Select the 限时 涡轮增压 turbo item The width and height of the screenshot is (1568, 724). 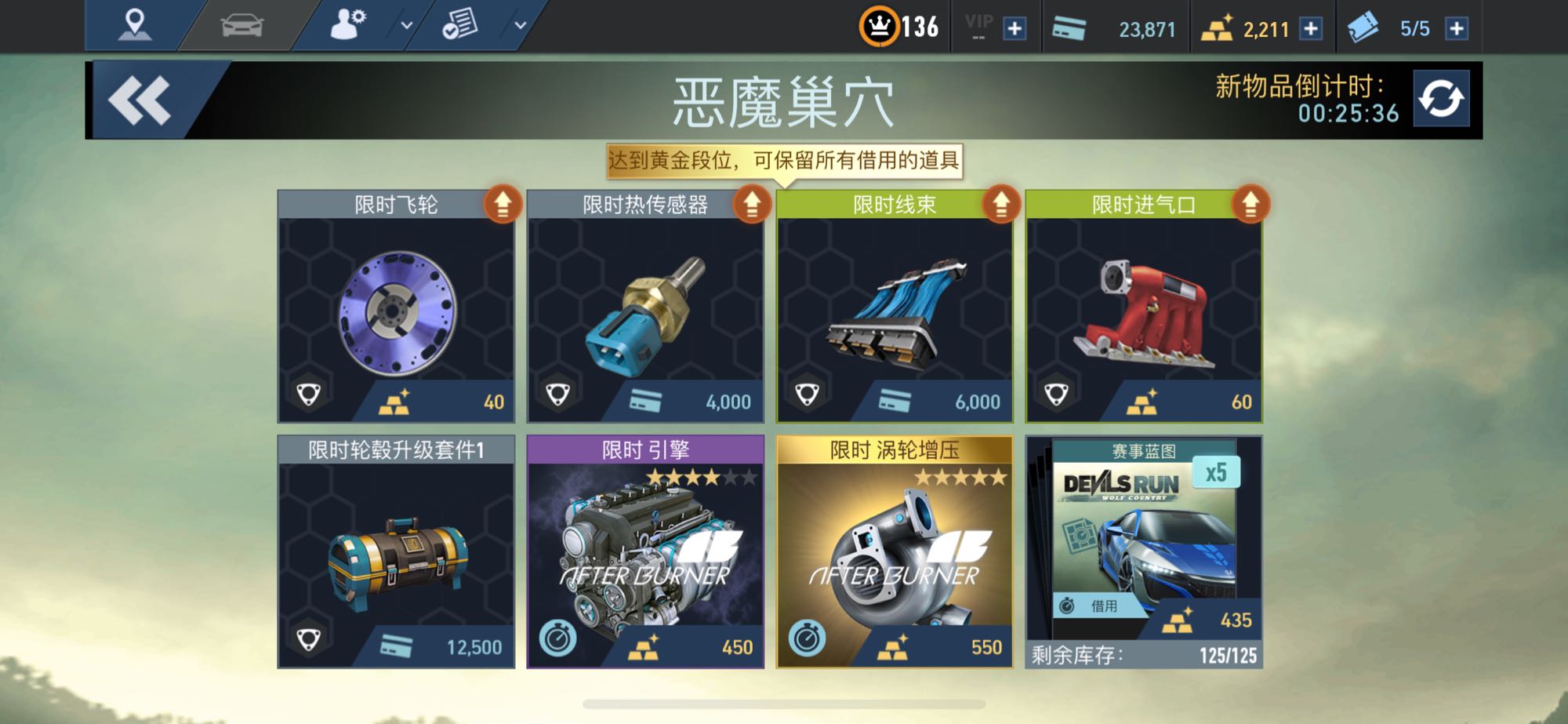[895, 552]
